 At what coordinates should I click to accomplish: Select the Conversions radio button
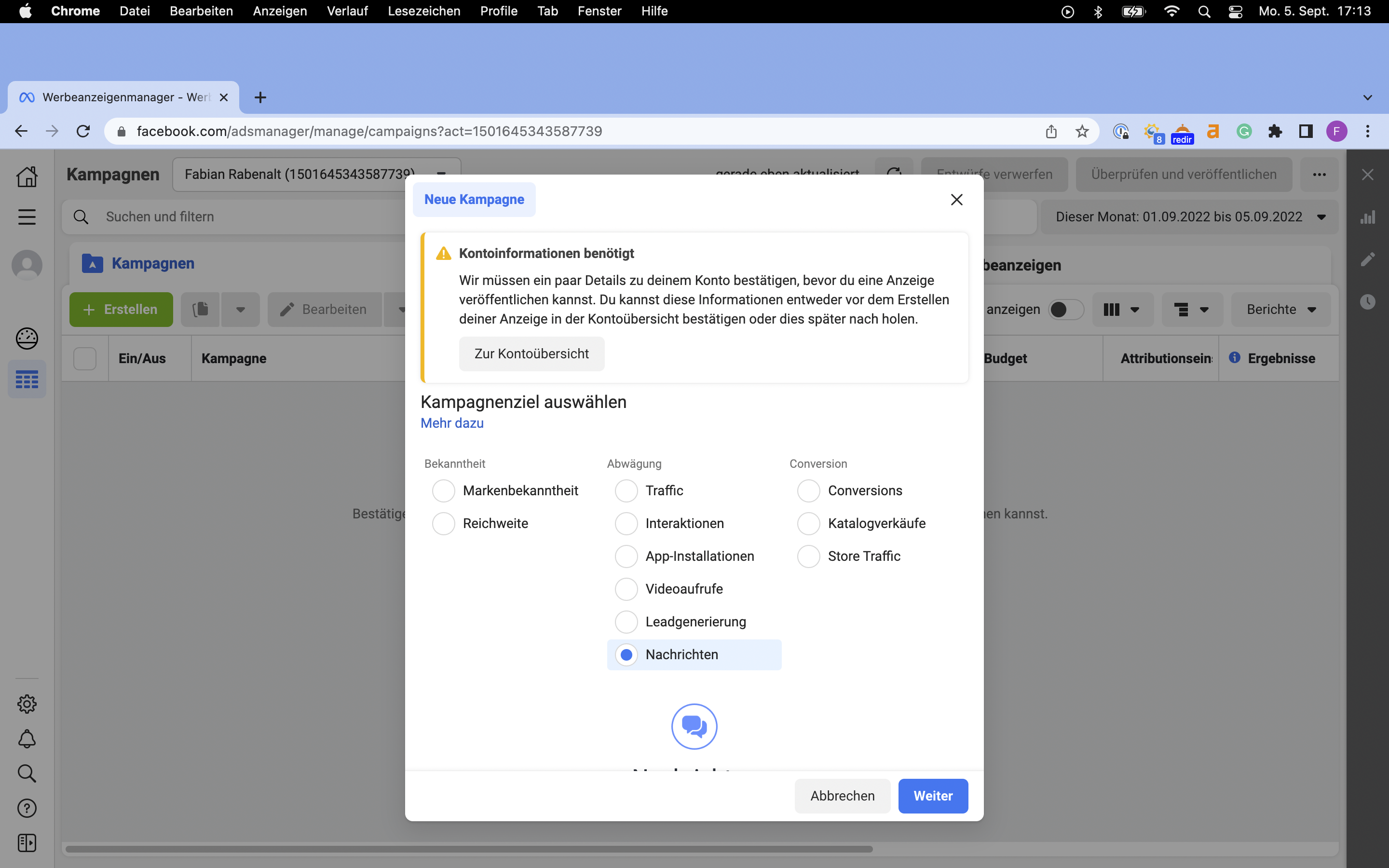809,491
